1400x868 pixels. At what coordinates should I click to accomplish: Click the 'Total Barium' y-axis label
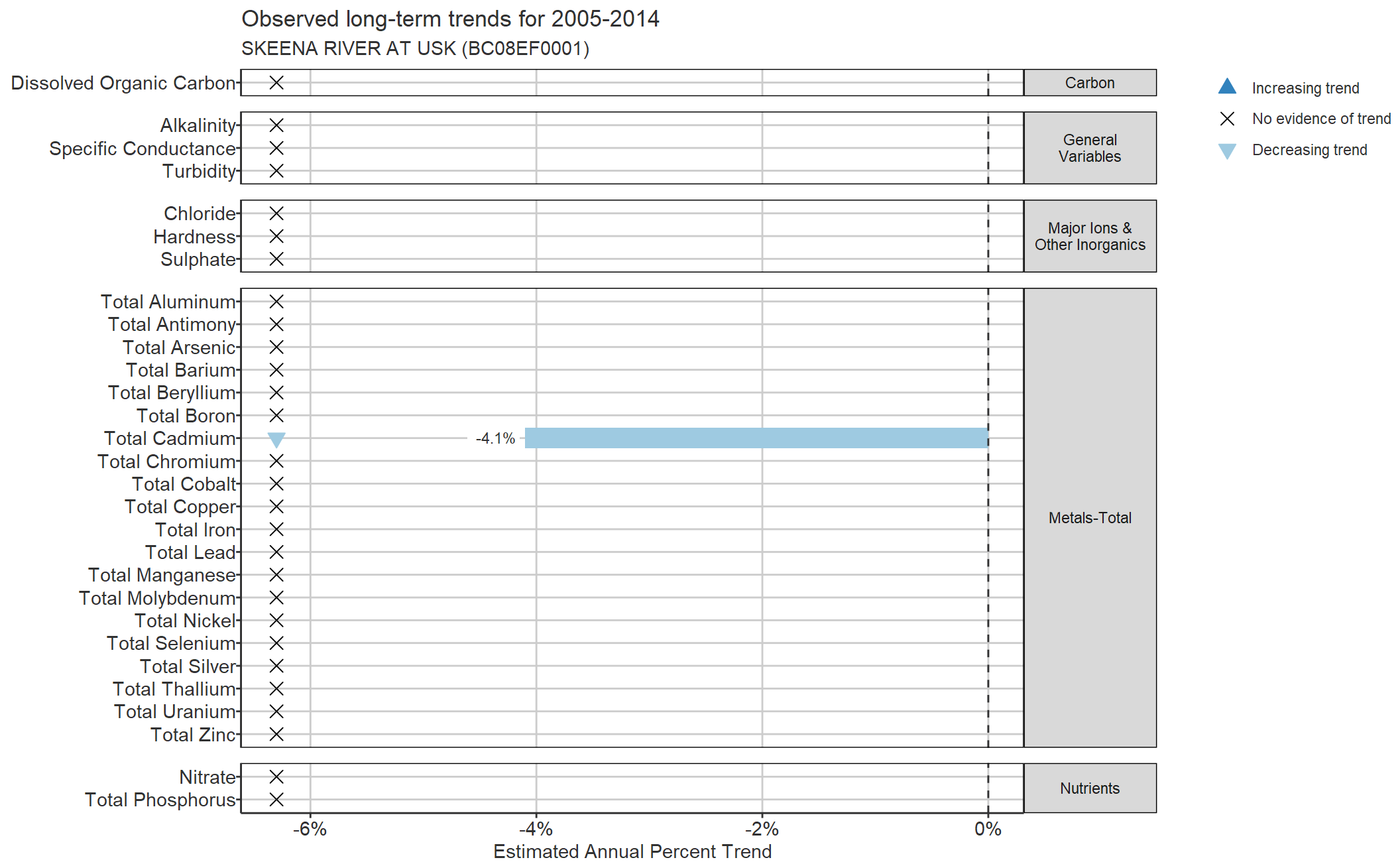(181, 371)
